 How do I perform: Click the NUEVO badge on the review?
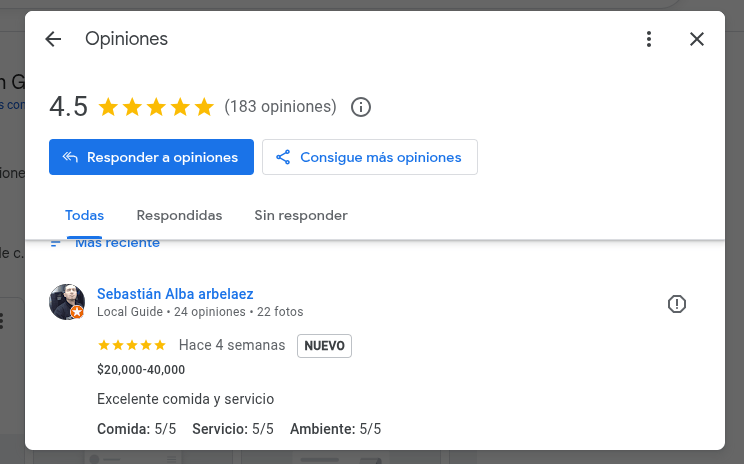point(324,346)
